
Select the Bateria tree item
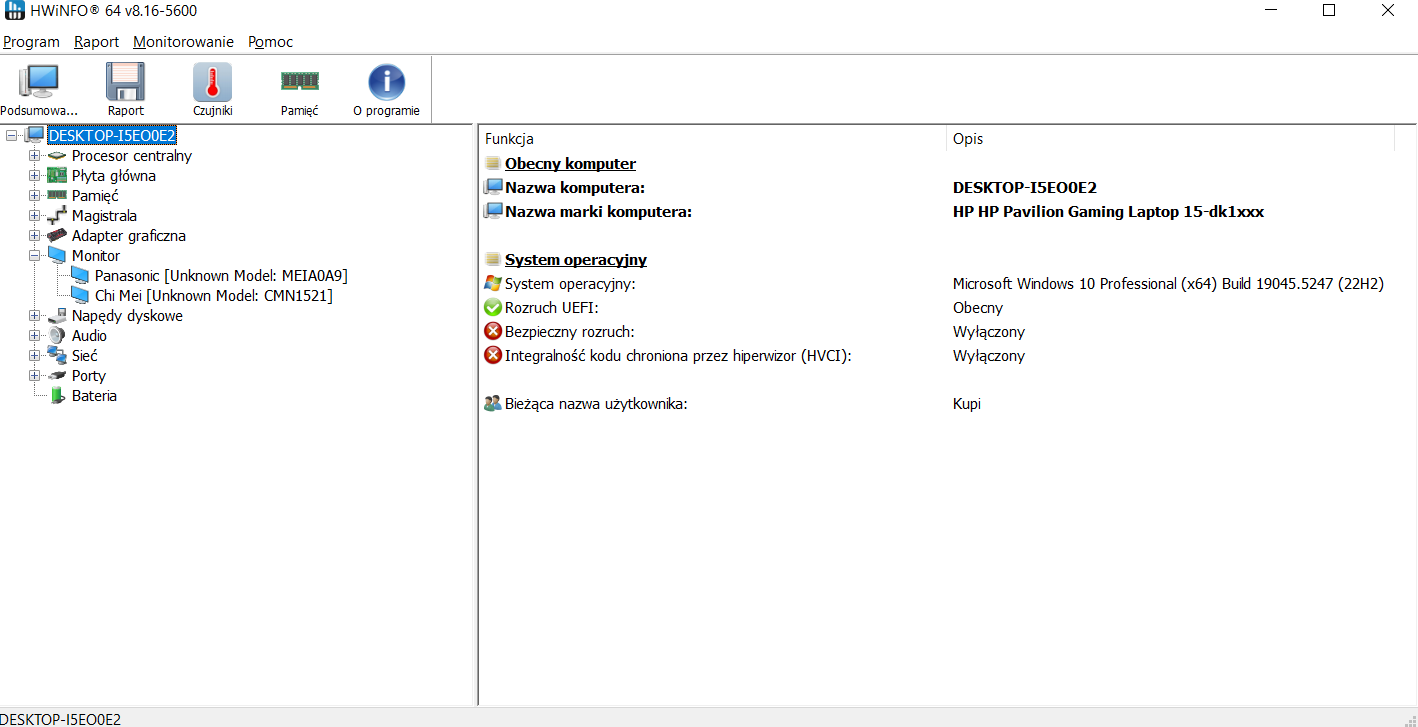point(94,396)
